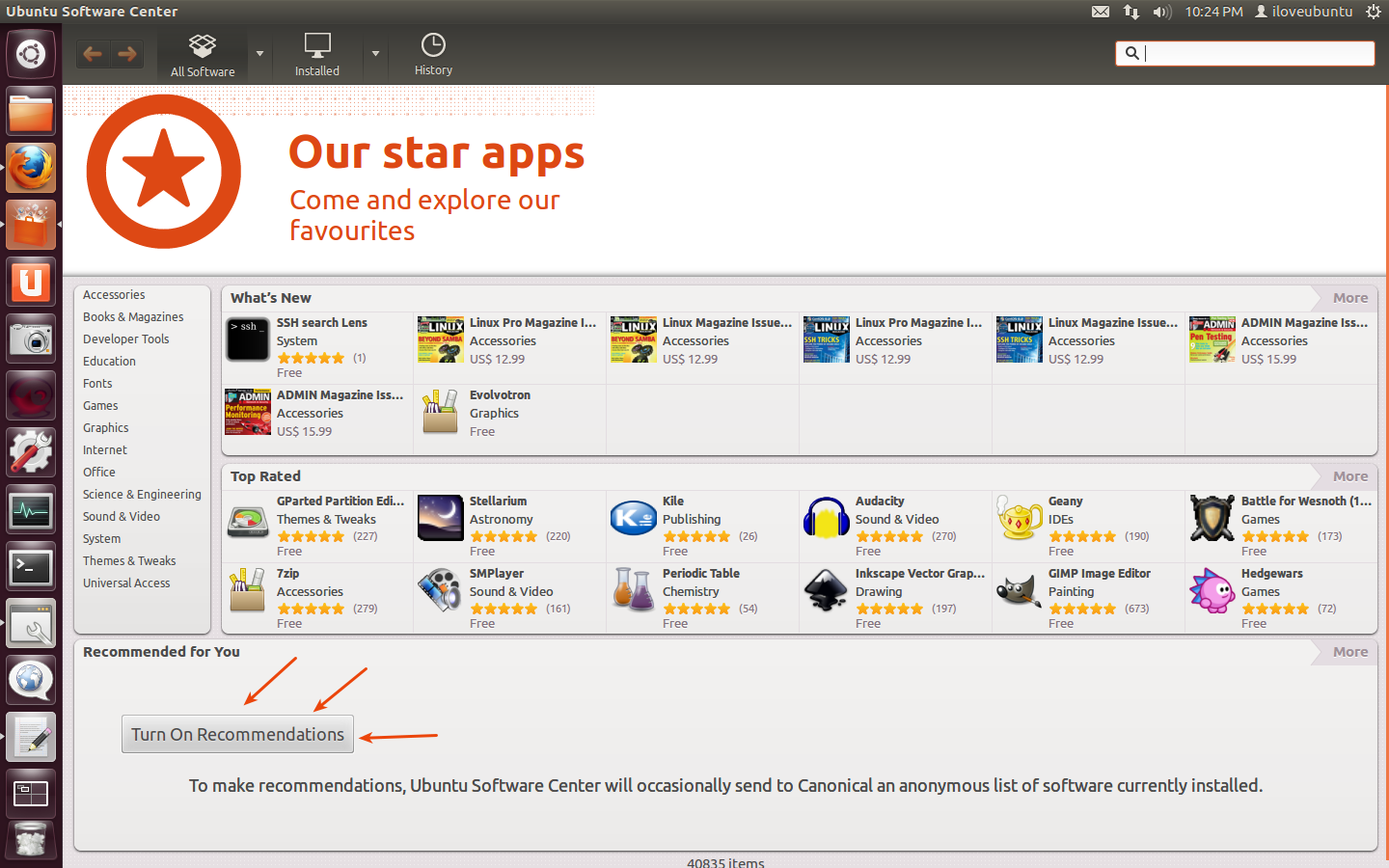Open the Developer Tools category
1389x868 pixels.
[x=125, y=339]
